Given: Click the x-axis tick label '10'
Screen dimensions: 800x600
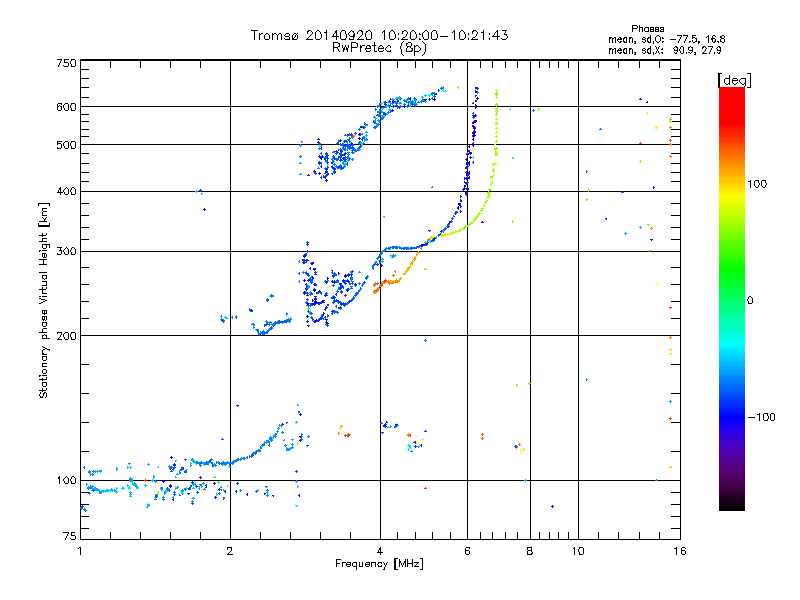Looking at the screenshot, I should pos(578,551).
